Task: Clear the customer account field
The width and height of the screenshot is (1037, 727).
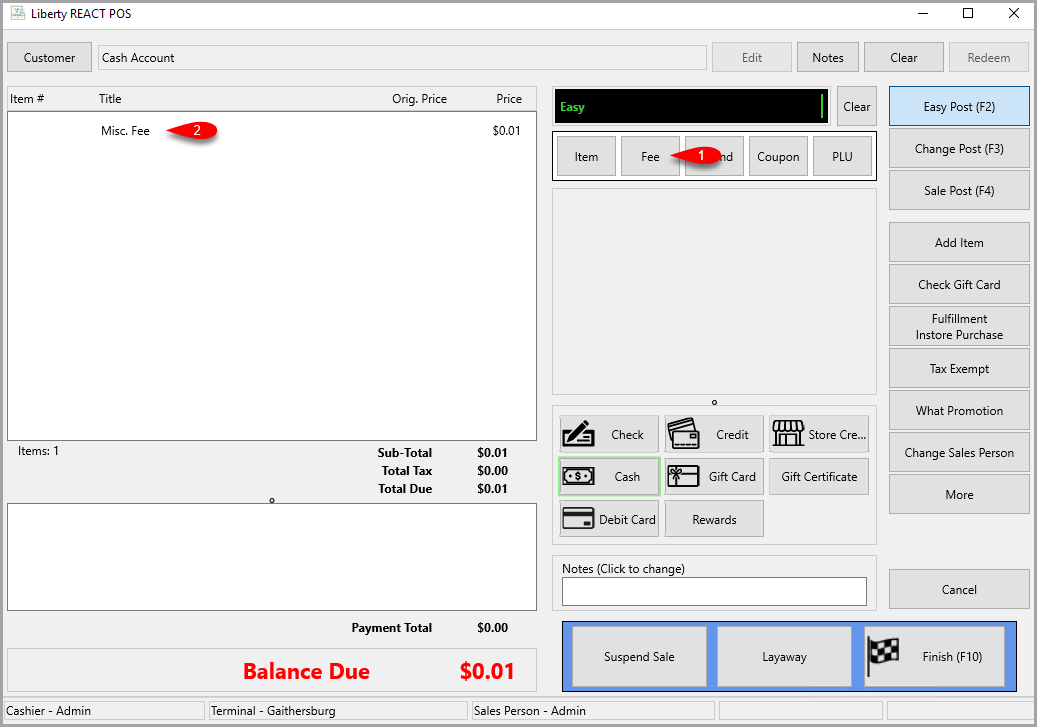Action: [903, 58]
